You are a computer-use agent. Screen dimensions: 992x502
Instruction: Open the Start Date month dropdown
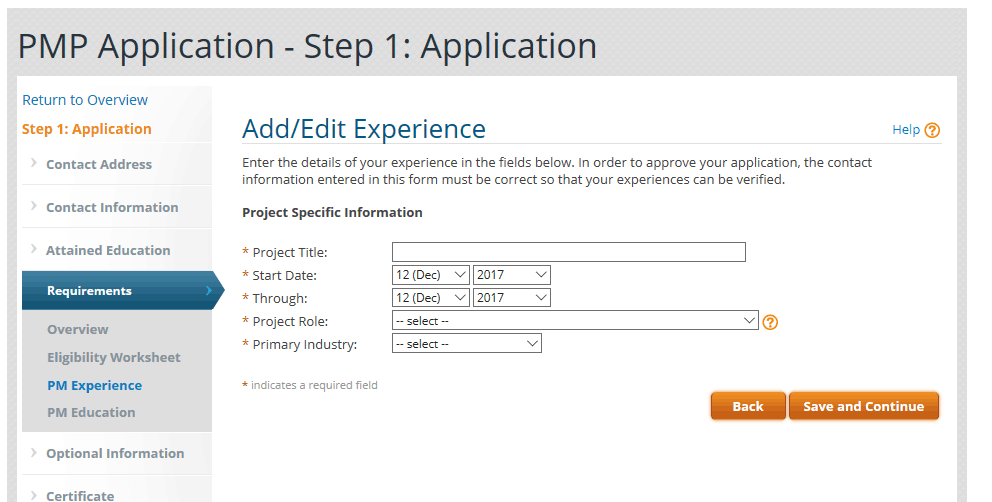431,274
